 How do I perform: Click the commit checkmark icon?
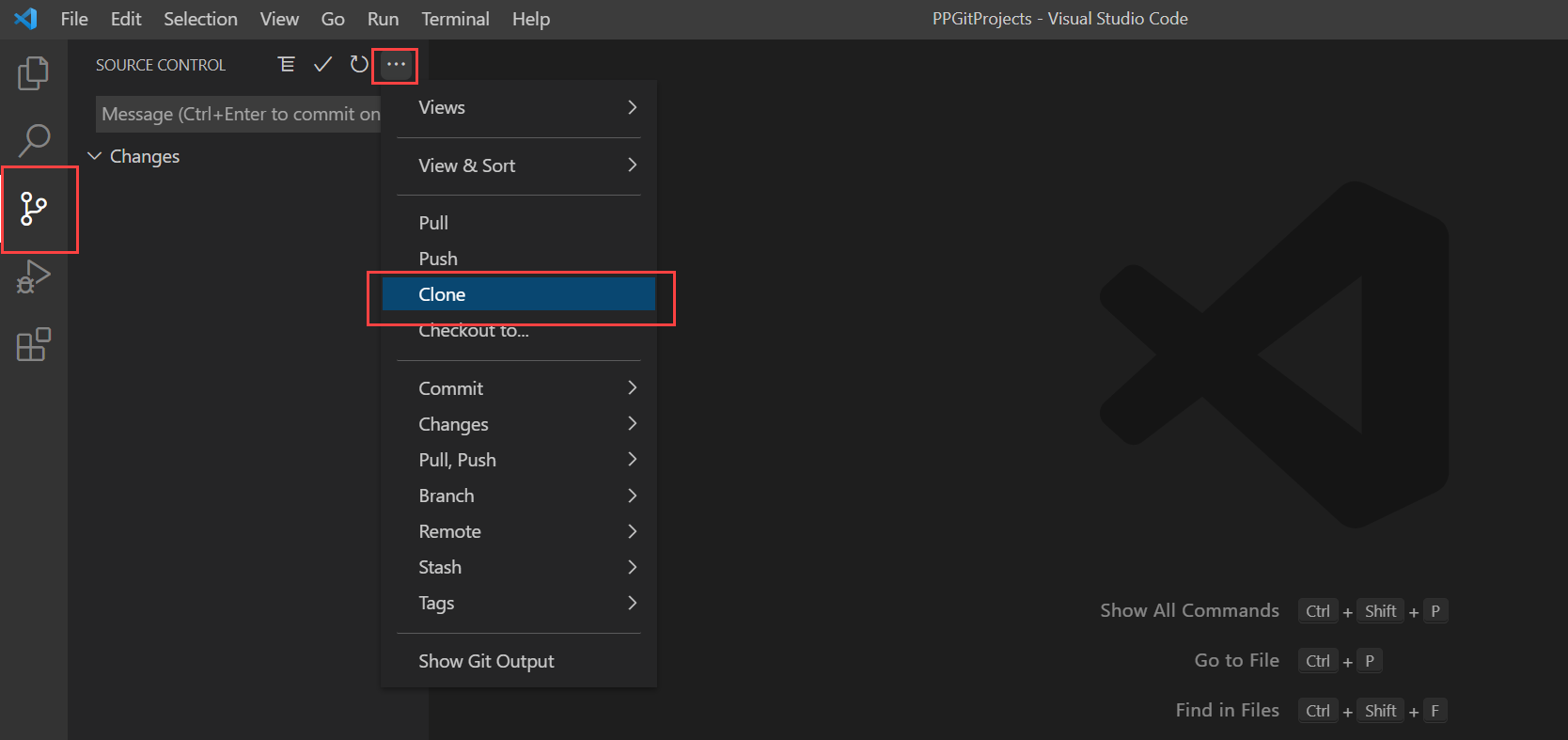322,64
